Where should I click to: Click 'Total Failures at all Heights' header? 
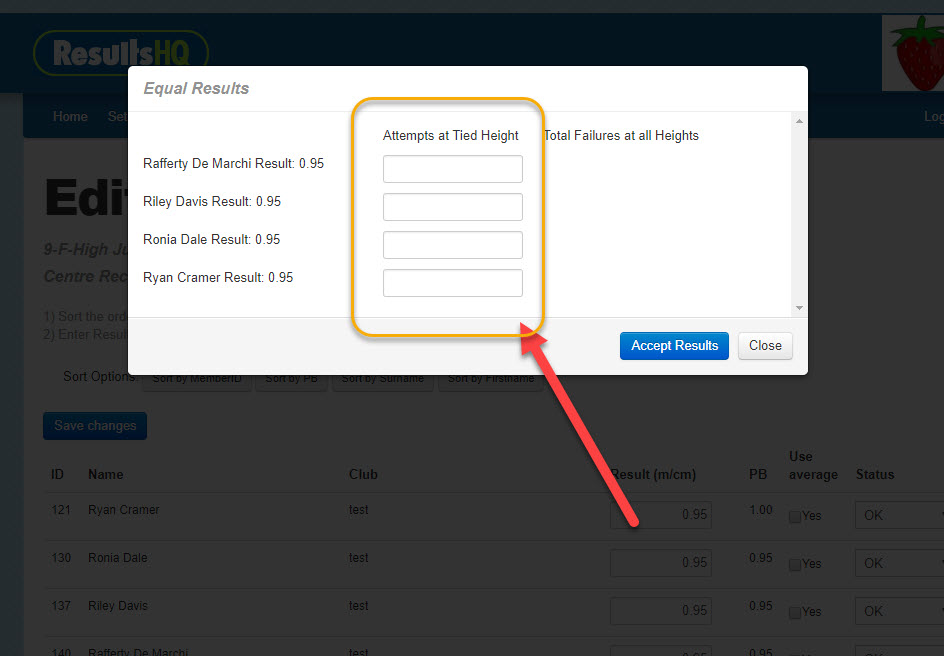click(621, 136)
